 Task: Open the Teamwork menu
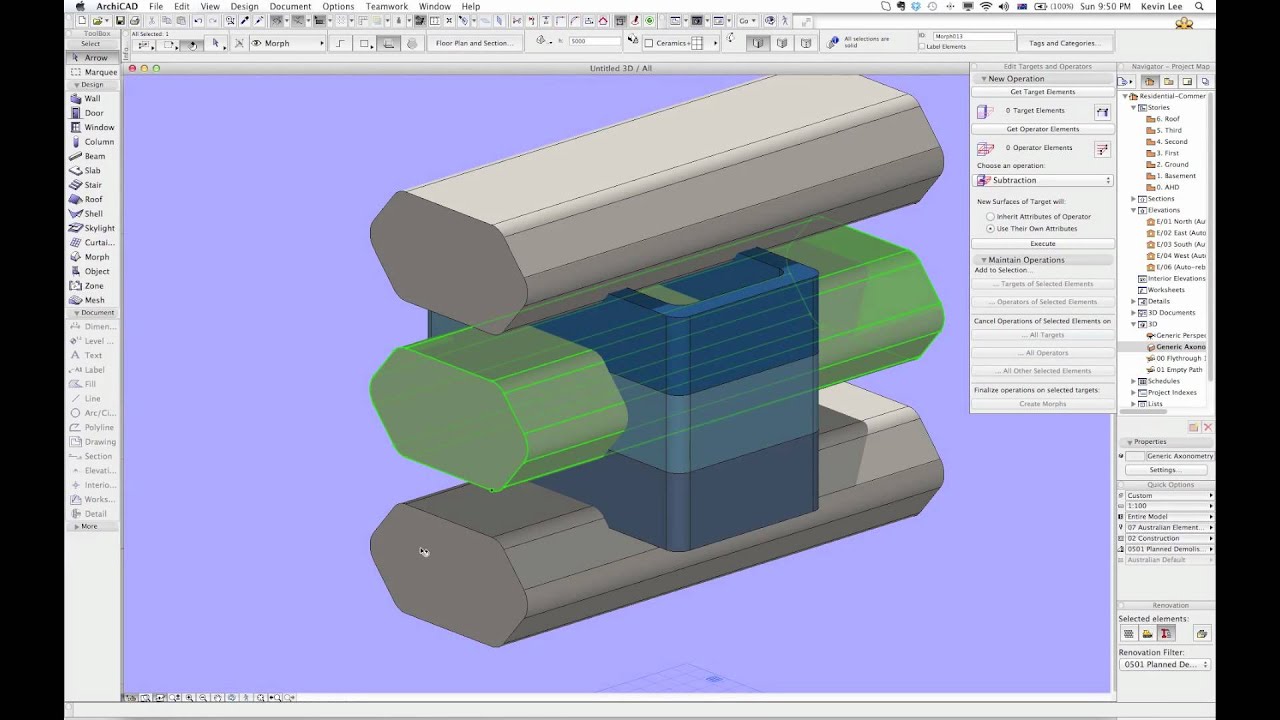[387, 6]
